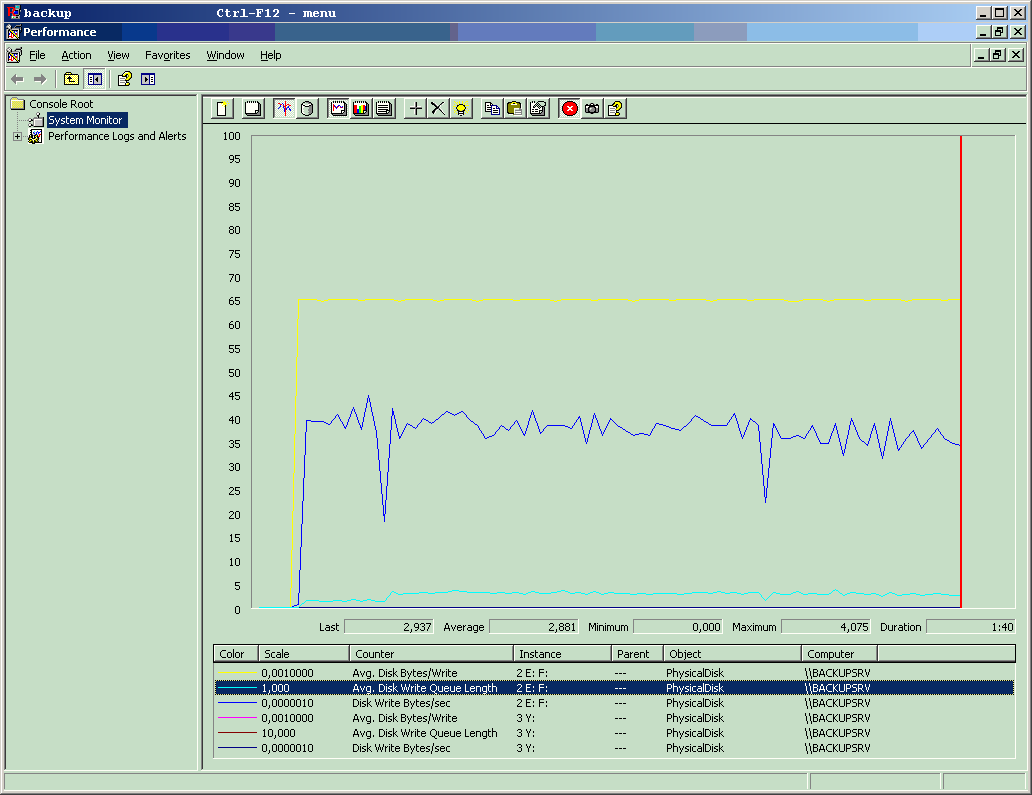Switch to the View Histogram display
Image resolution: width=1032 pixels, height=795 pixels.
[x=361, y=108]
